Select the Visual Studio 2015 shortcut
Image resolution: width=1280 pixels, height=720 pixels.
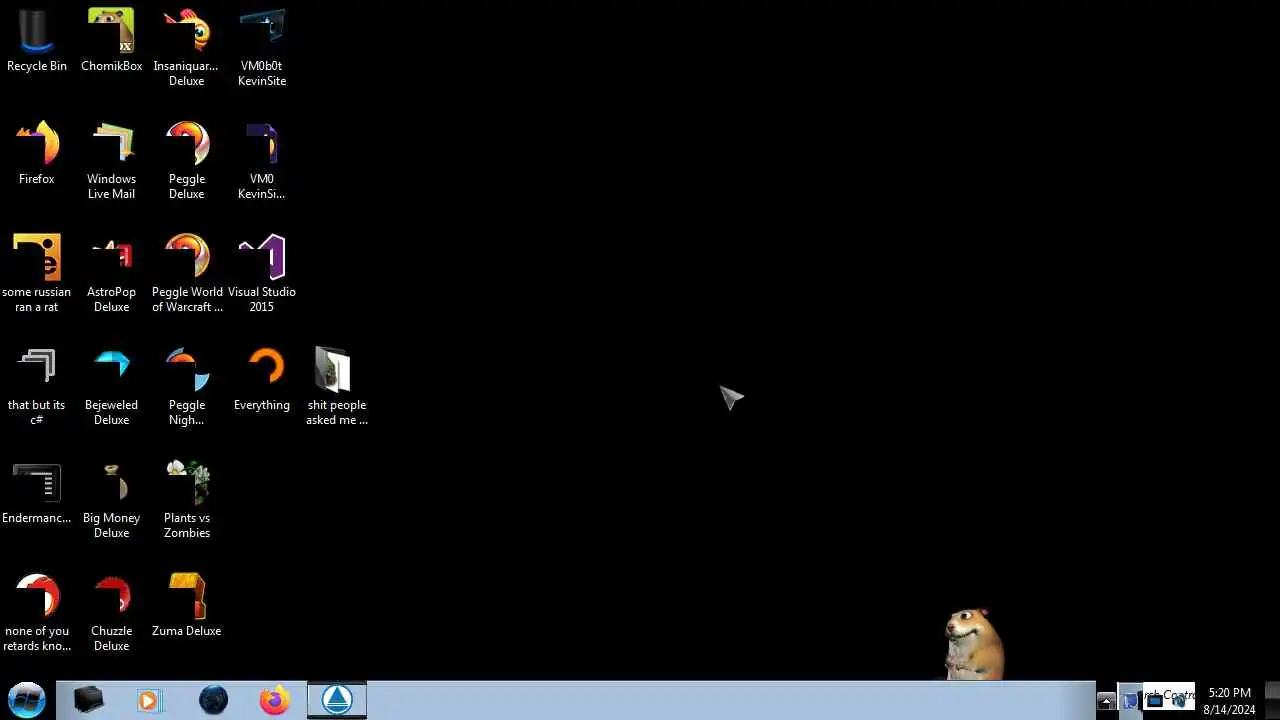pyautogui.click(x=262, y=274)
